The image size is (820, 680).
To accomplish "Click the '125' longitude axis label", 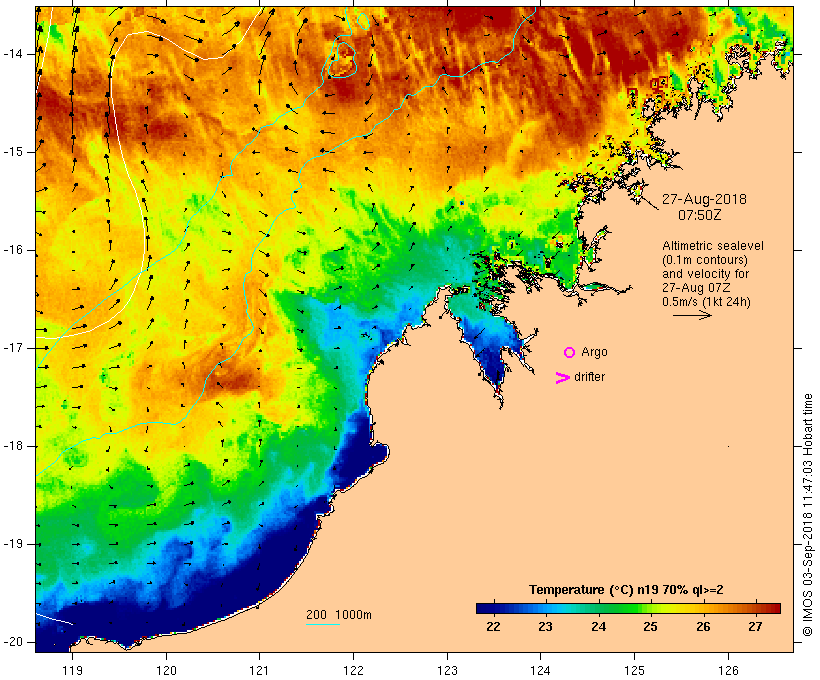I will point(635,670).
